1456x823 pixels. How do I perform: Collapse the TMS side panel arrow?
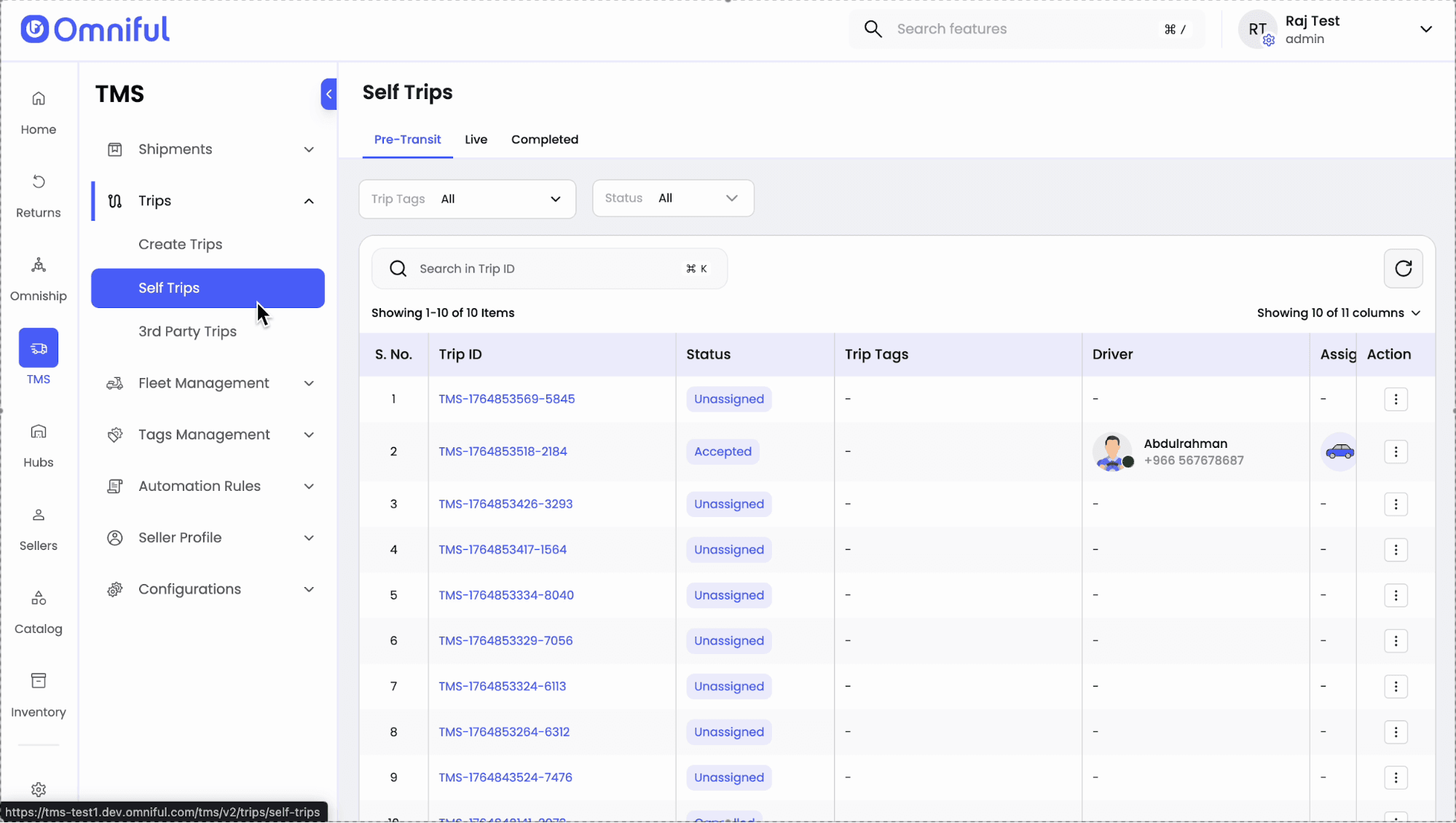pos(328,94)
